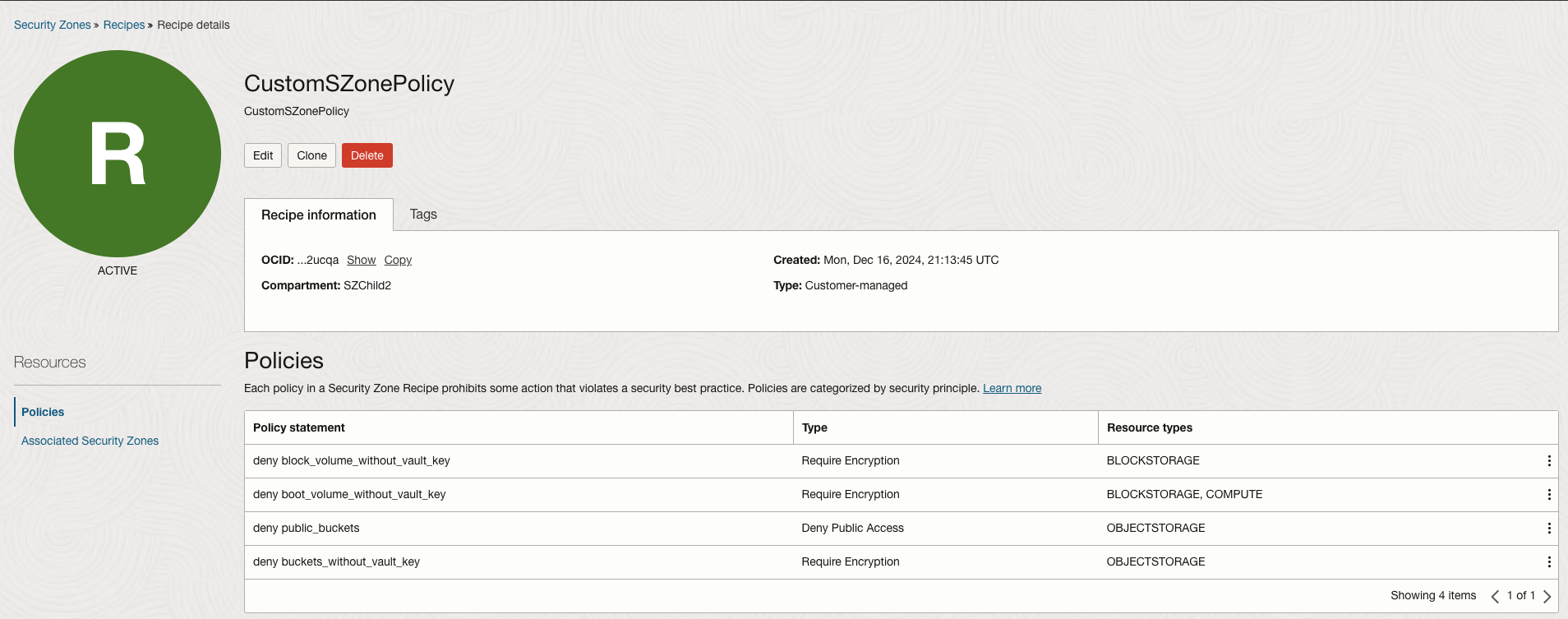The image size is (1568, 619).
Task: Click the Edit button
Action: (x=263, y=155)
